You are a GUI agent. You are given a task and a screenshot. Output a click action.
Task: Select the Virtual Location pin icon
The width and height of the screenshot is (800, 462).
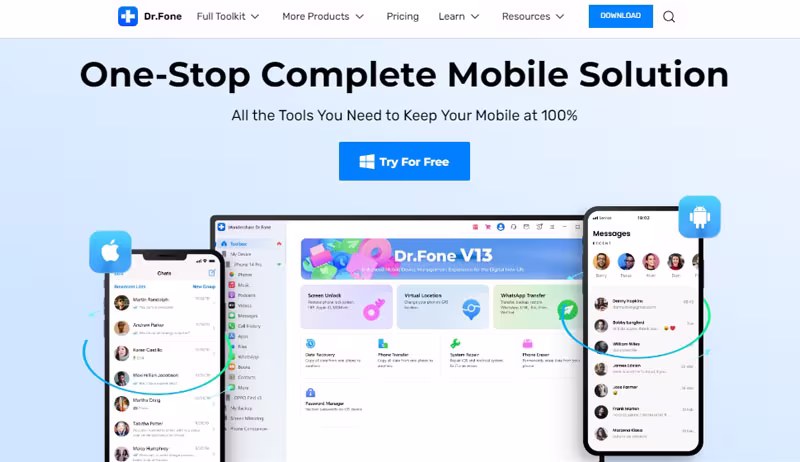click(470, 309)
